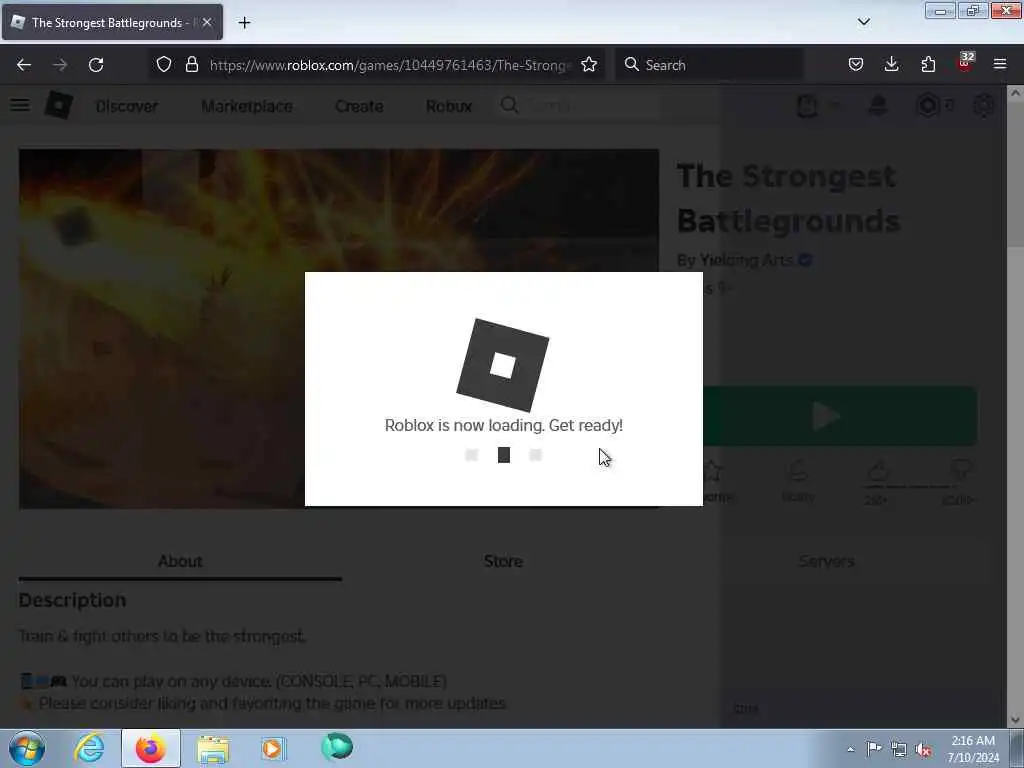Open Roblox settings gear icon
This screenshot has height=768, width=1024.
984,105
